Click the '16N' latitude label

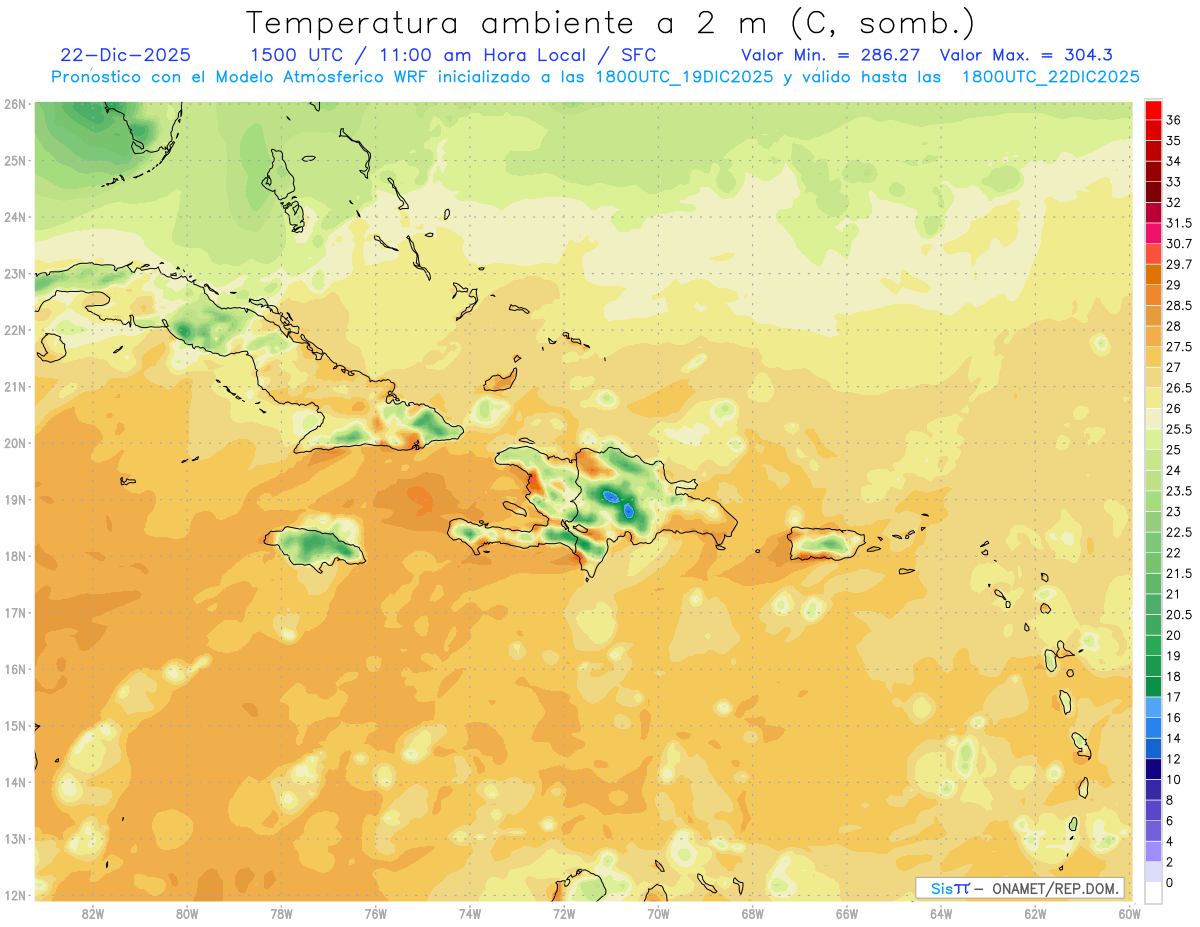(x=15, y=669)
